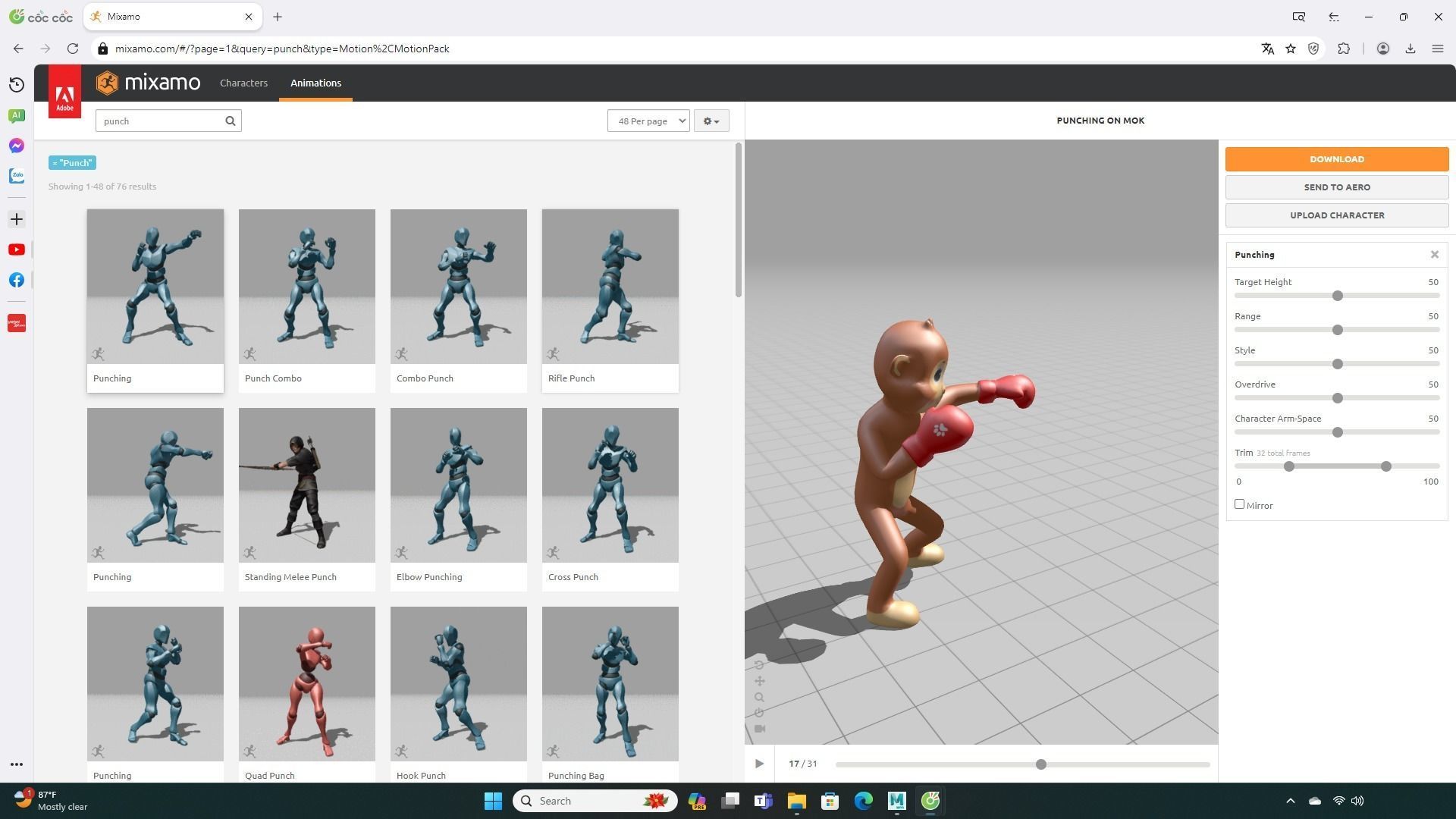Select the Elbow Punching thumbnail
Viewport: 1456px width, 819px height.
point(459,485)
